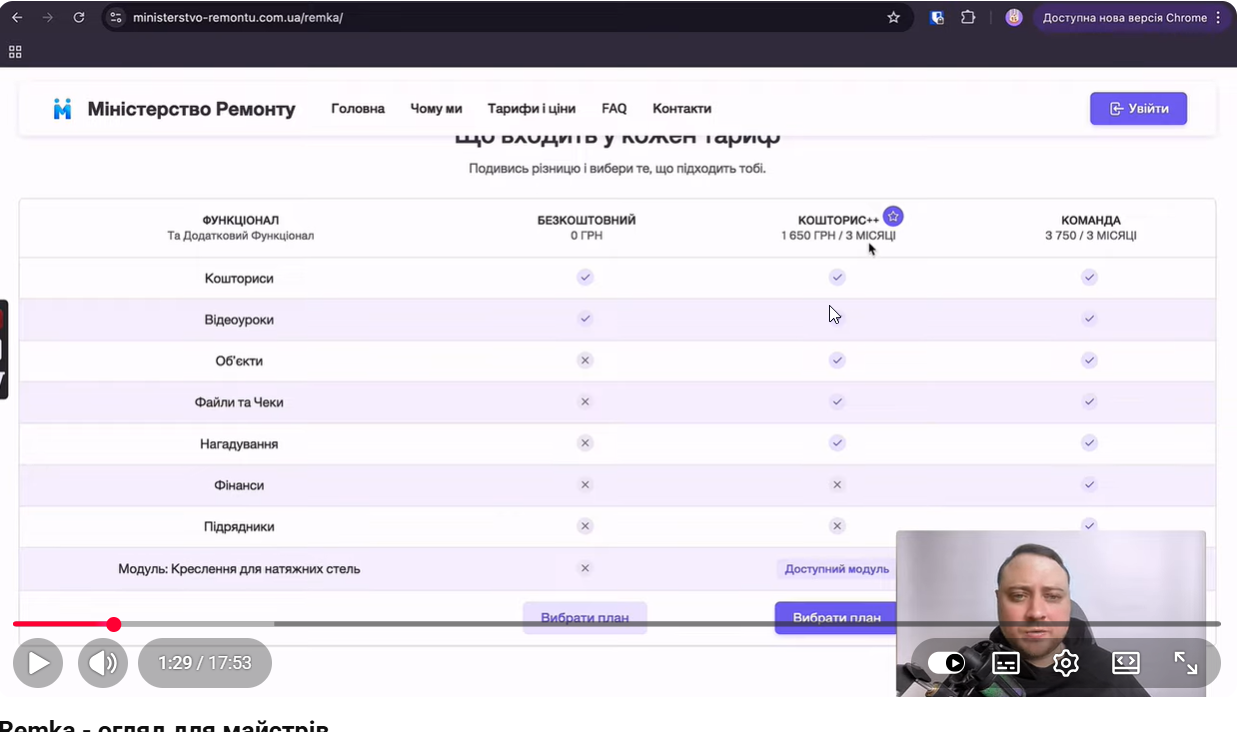Click the 1:29 / 17:53 time display
Viewport: 1237px width, 732px height.
205,663
